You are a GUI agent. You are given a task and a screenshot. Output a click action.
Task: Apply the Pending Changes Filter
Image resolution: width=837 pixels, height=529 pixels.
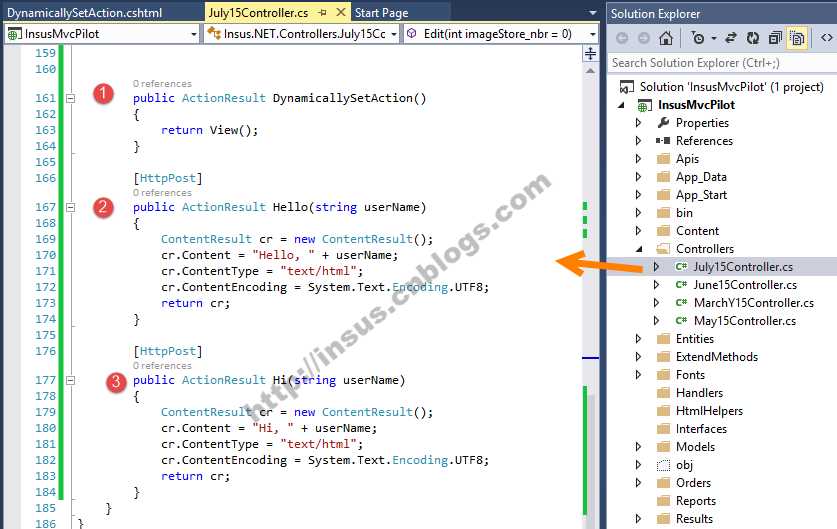[697, 38]
